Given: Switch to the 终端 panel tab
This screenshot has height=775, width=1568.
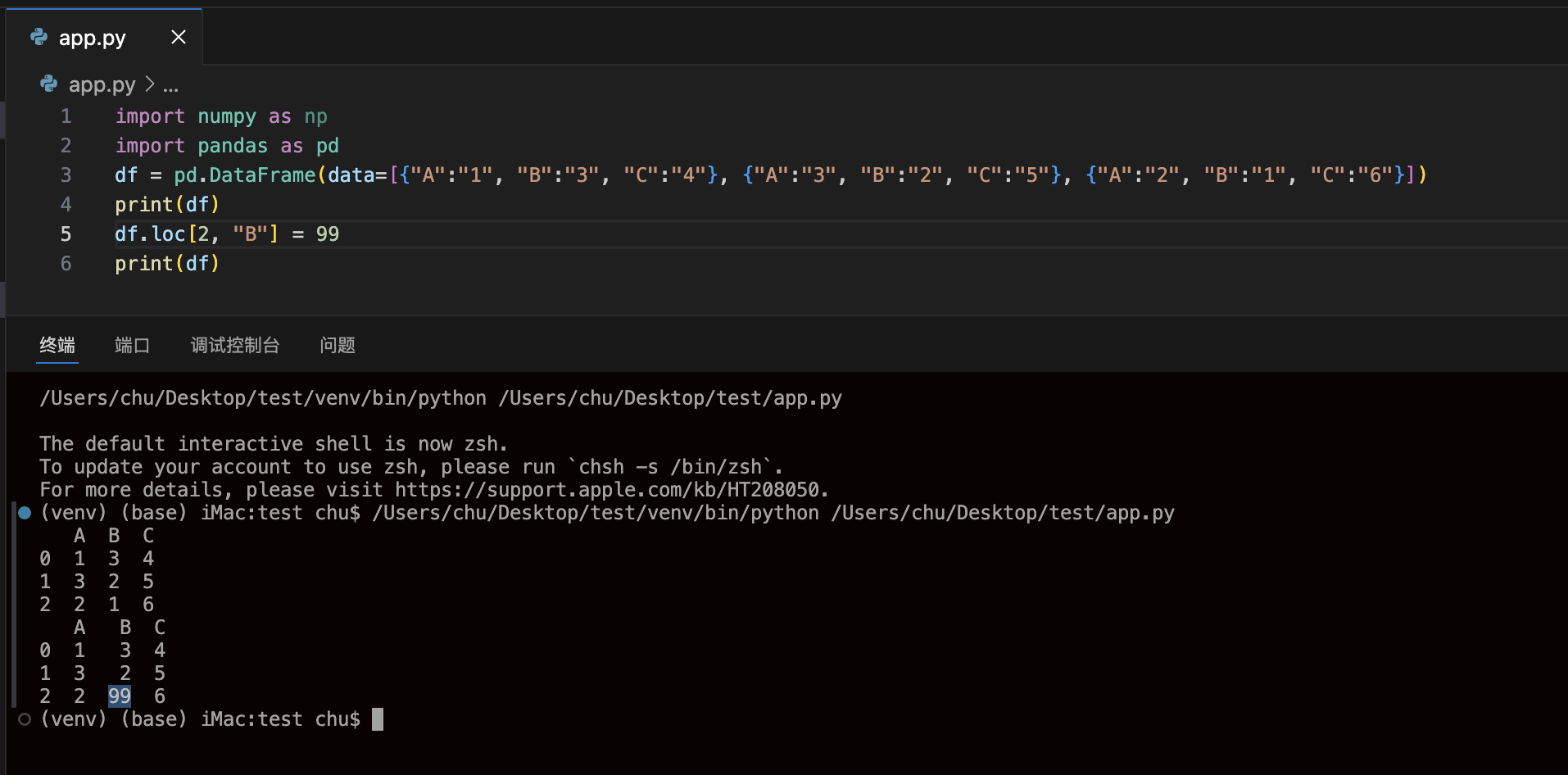Looking at the screenshot, I should point(57,345).
